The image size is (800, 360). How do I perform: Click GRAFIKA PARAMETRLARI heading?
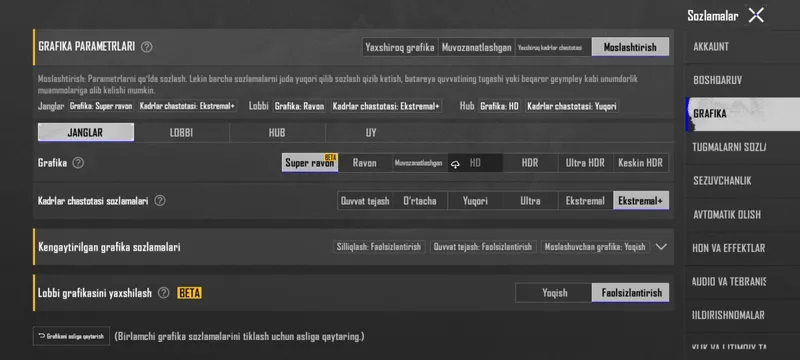87,46
